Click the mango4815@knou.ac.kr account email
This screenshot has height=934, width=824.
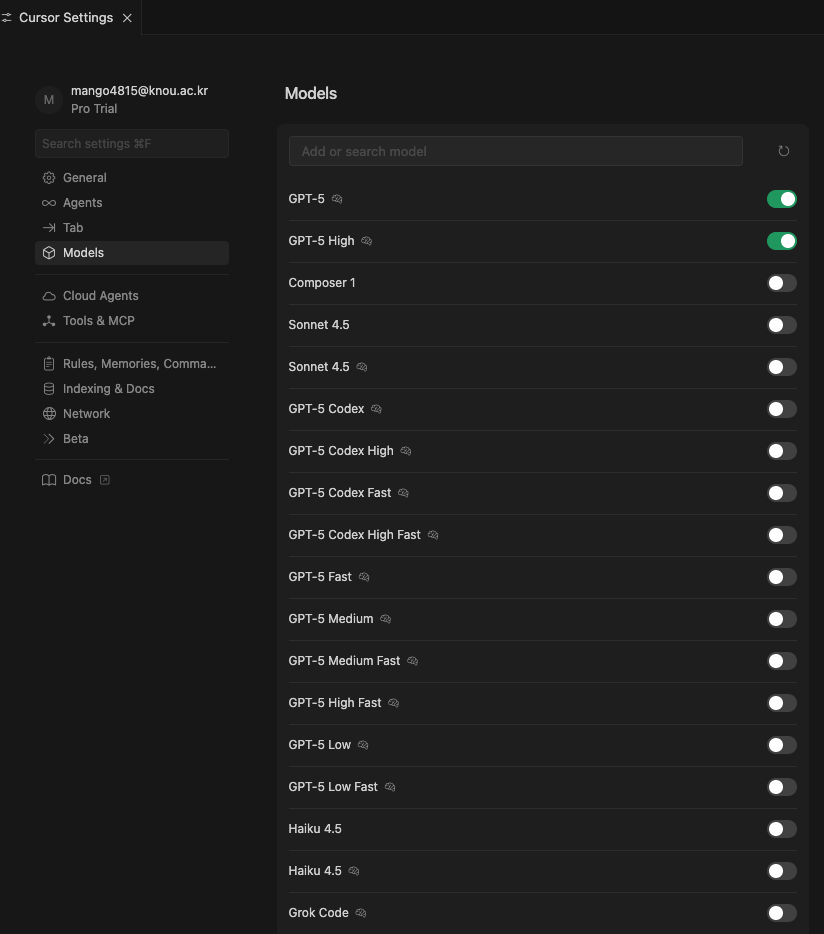tap(139, 91)
